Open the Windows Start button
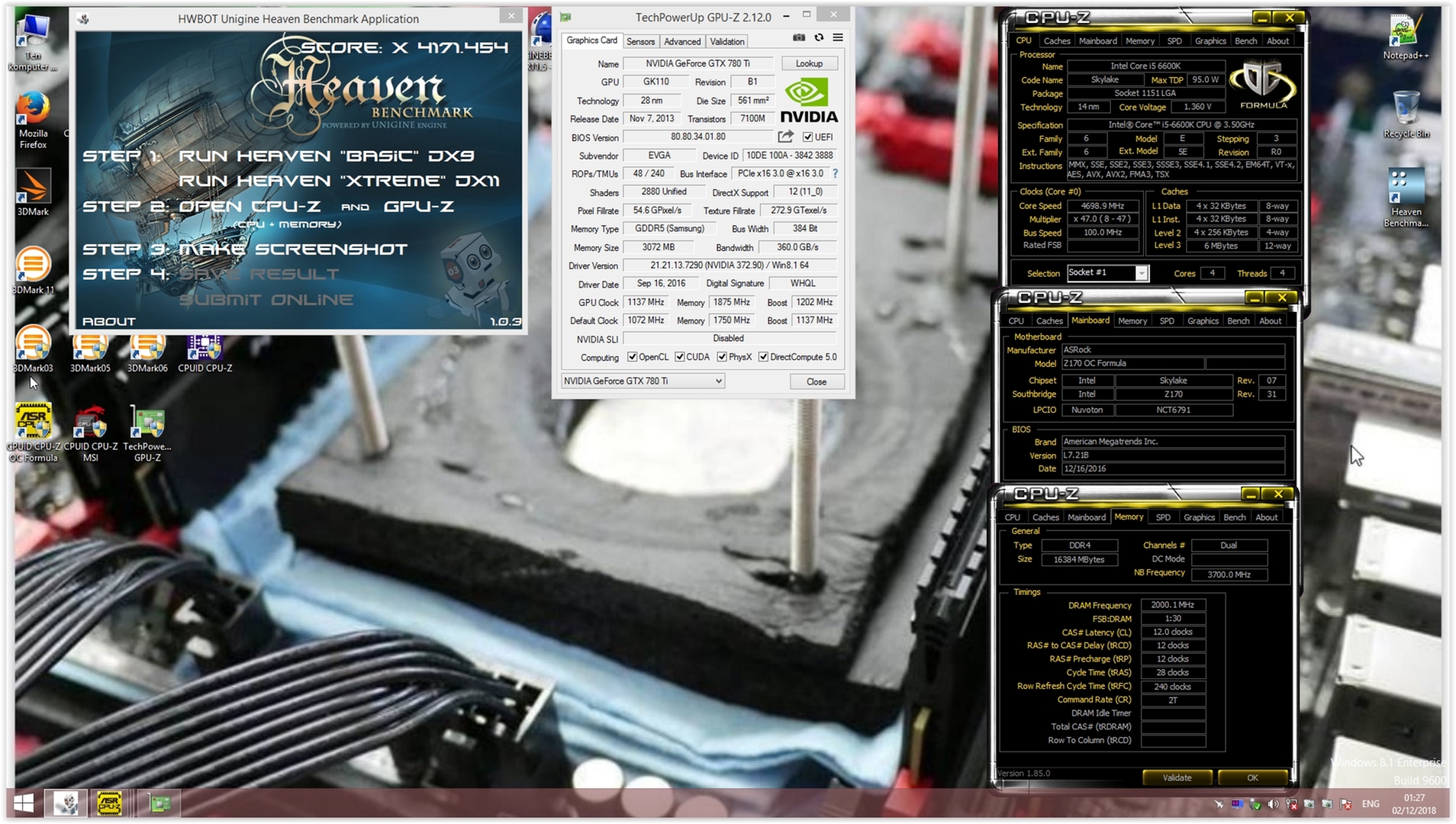The image size is (1456, 824). coord(24,803)
